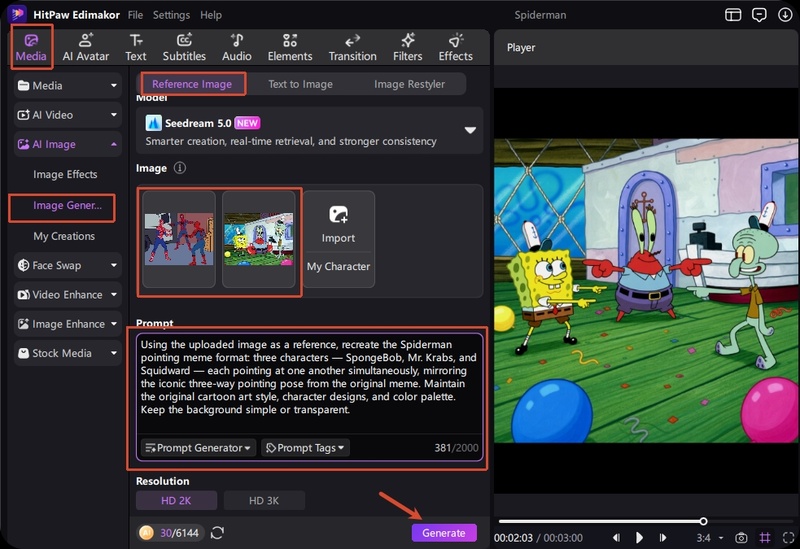
Task: Step forward one frame in player
Action: pos(663,538)
